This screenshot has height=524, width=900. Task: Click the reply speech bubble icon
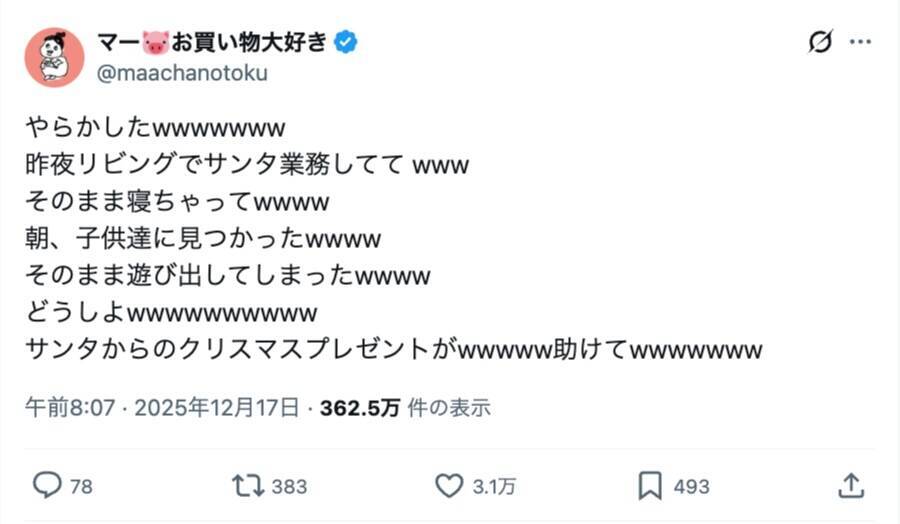(x=47, y=486)
